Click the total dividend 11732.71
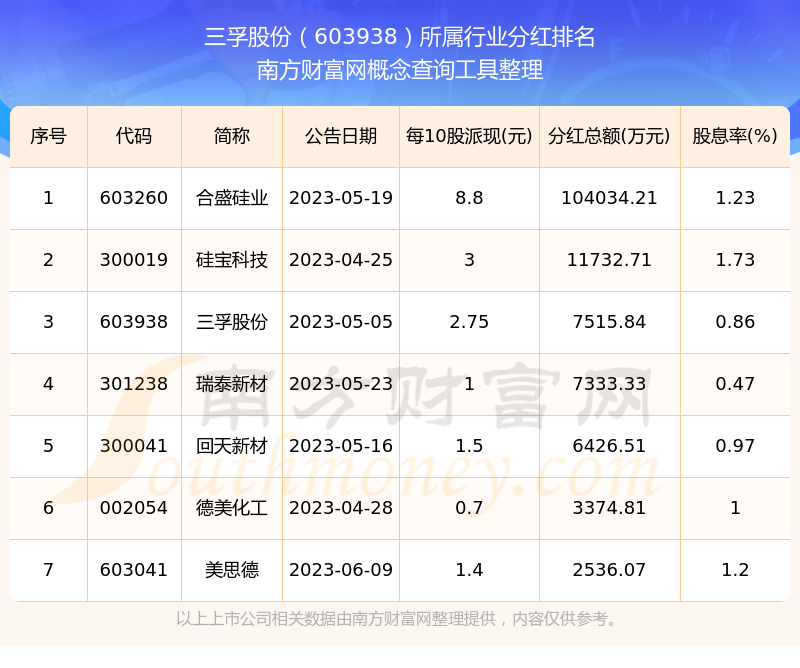This screenshot has width=800, height=668. click(x=609, y=260)
